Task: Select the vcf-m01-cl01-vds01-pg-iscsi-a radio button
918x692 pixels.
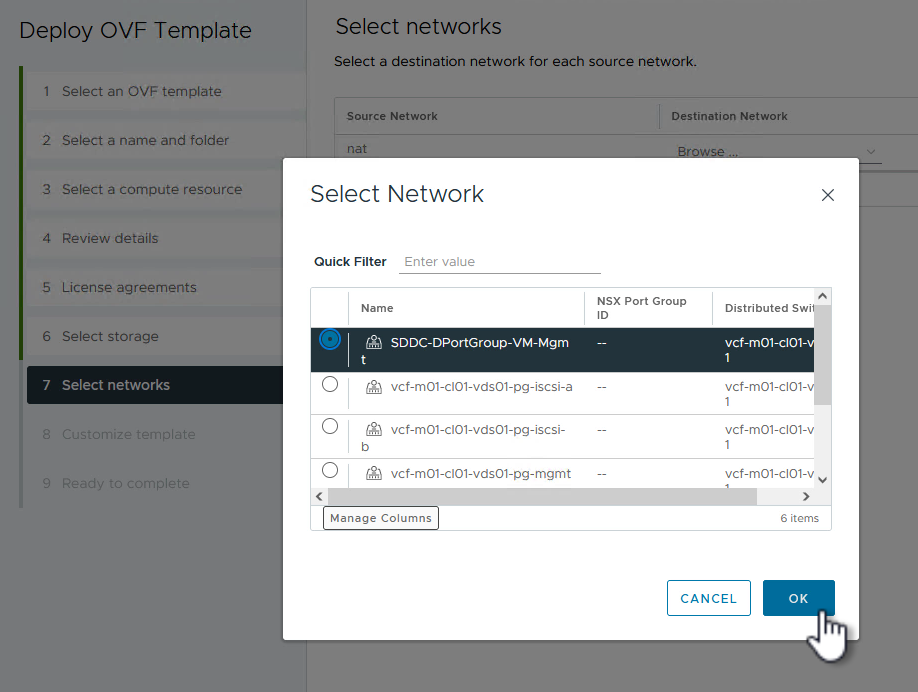Action: (330, 384)
